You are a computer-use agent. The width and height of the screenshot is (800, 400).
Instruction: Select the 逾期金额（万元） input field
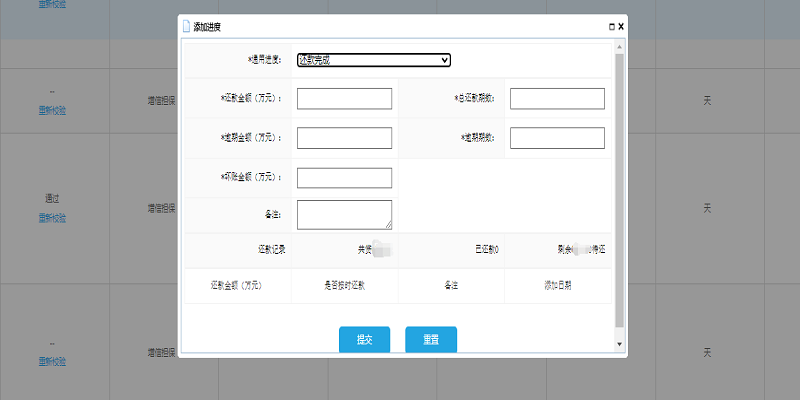pyautogui.click(x=344, y=138)
